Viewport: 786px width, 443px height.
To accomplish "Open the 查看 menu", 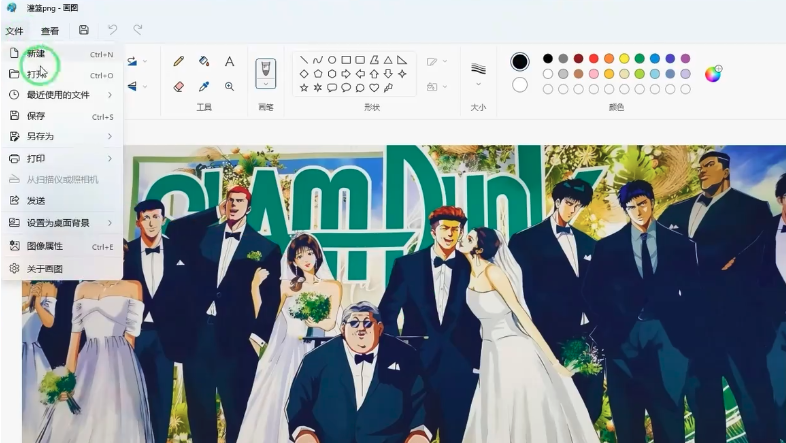I will point(50,31).
